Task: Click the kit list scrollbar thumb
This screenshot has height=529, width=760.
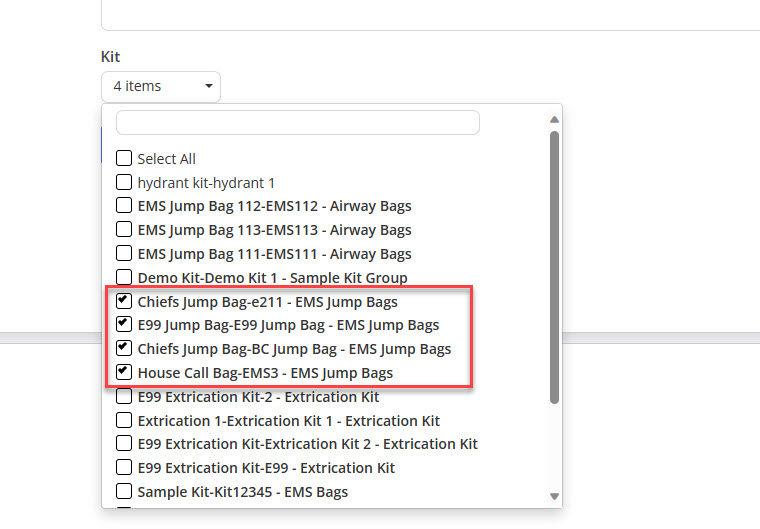Action: (554, 267)
